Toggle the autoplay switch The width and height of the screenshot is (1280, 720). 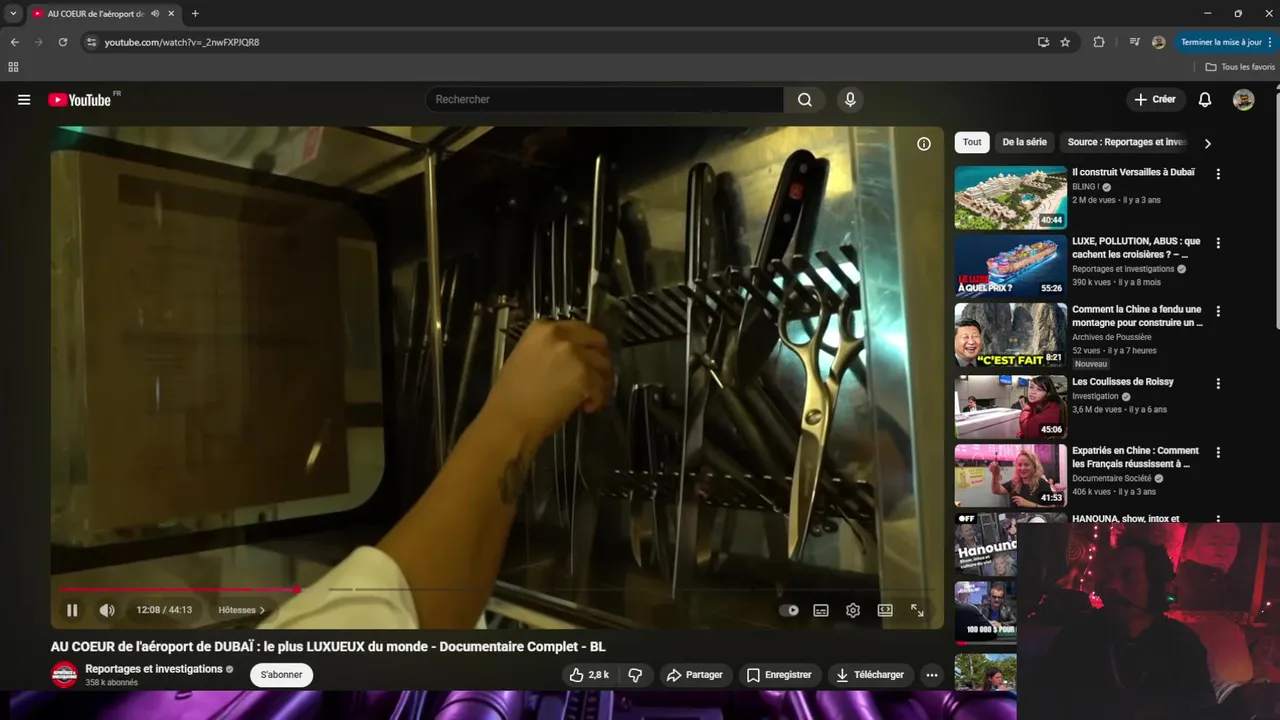[789, 610]
